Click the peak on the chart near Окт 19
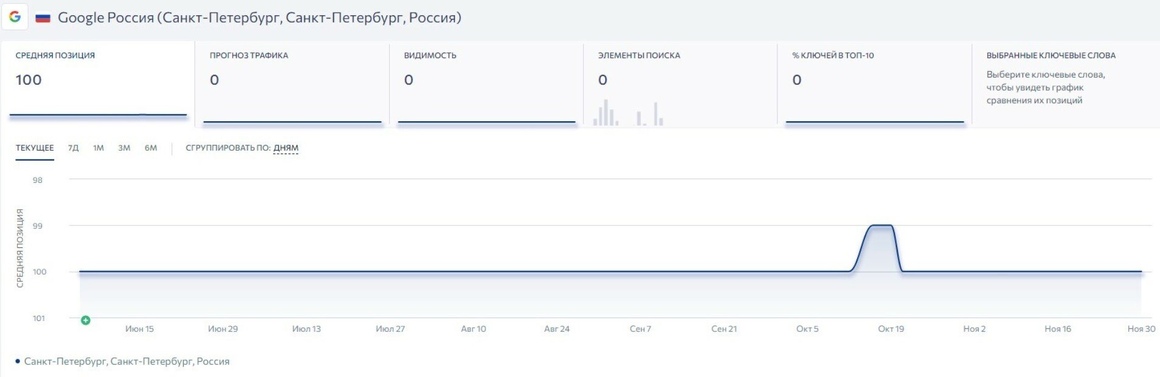 (880, 225)
